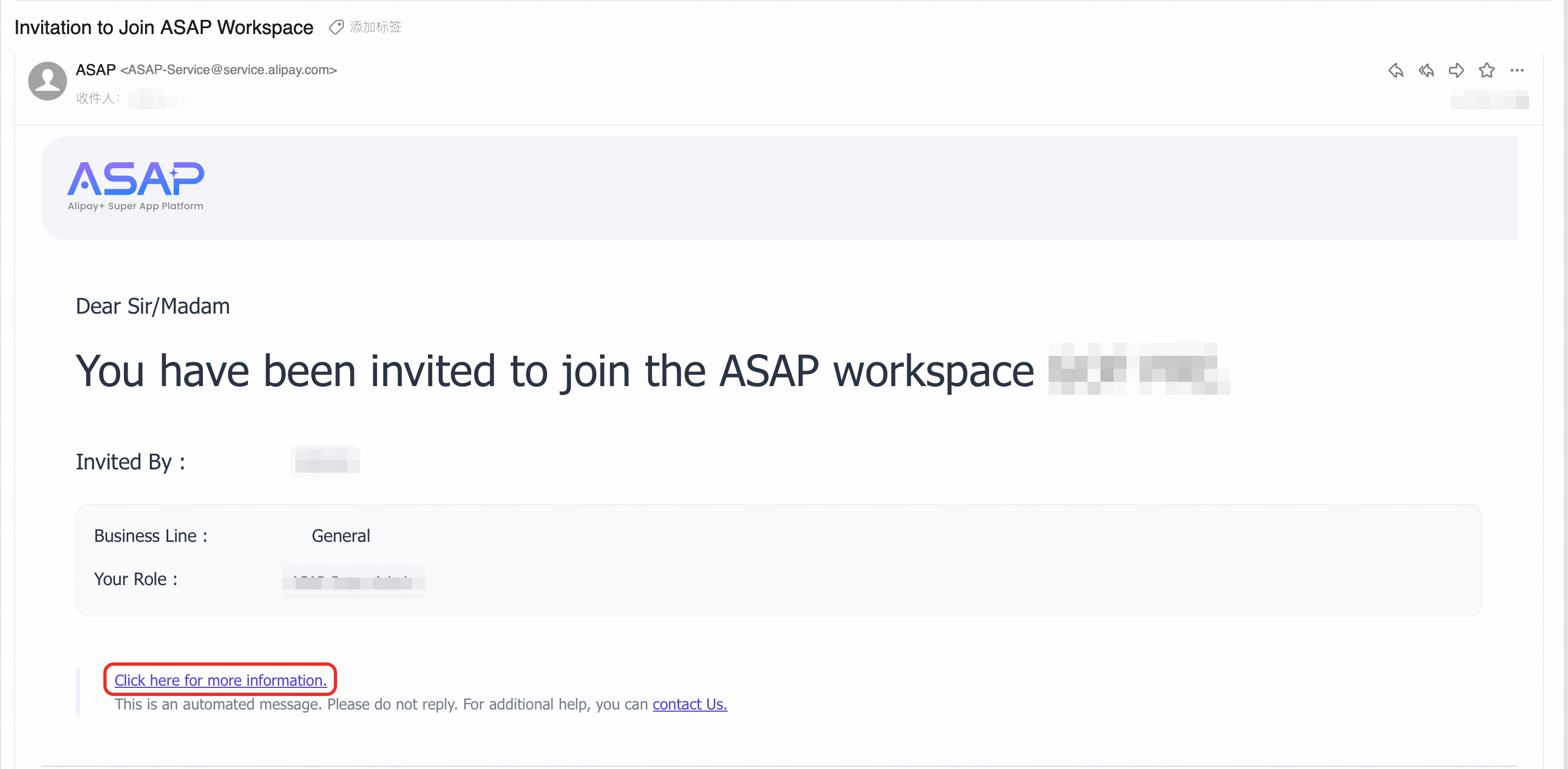The image size is (1568, 769).
Task: Open the three-dot more actions menu
Action: [x=1517, y=70]
